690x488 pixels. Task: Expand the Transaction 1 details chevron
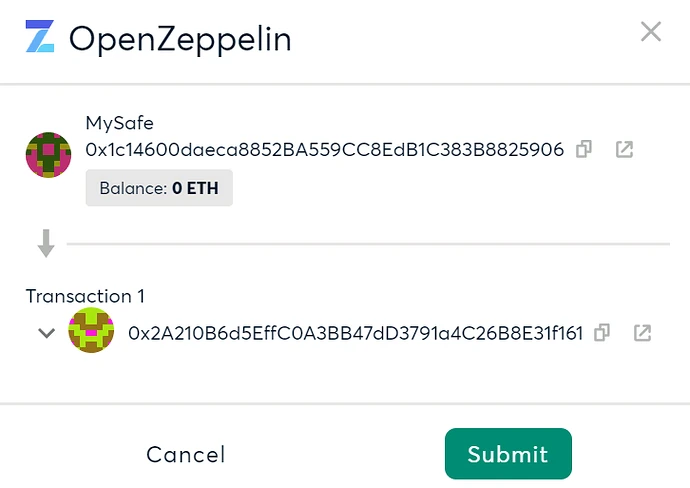coord(46,333)
